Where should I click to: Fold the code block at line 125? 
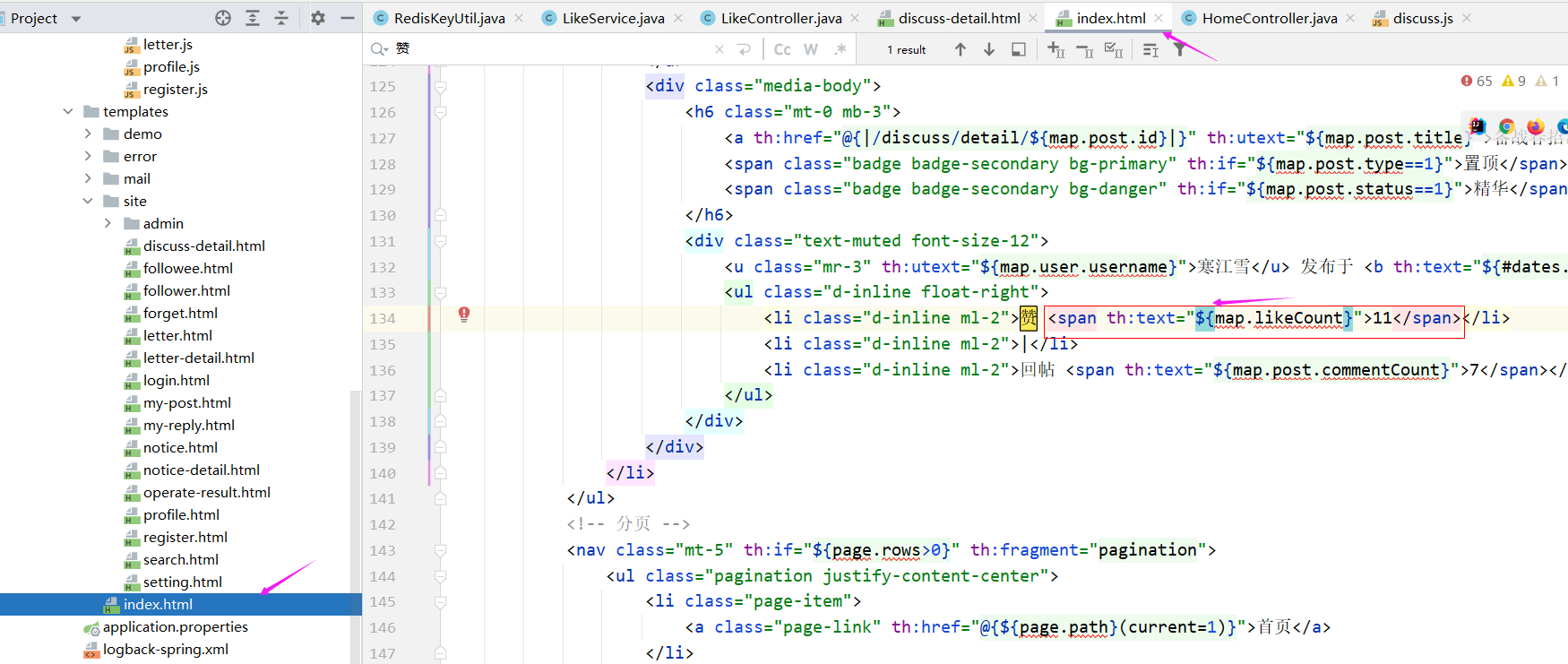point(441,86)
